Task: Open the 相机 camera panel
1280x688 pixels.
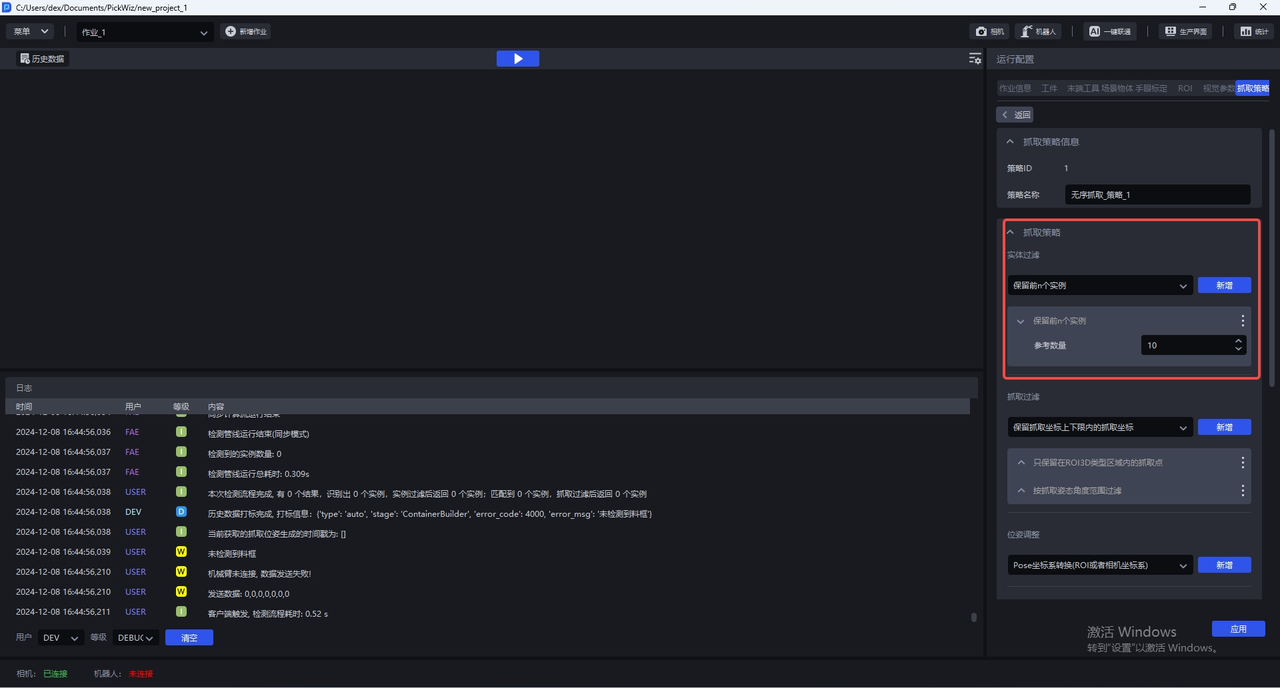Action: click(989, 32)
